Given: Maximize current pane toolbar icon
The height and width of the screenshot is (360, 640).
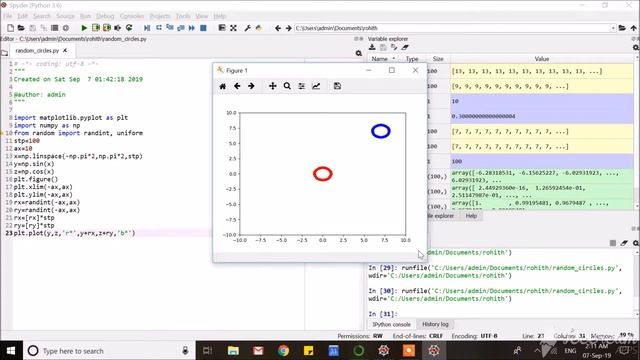Looking at the screenshot, I should click(222, 28).
